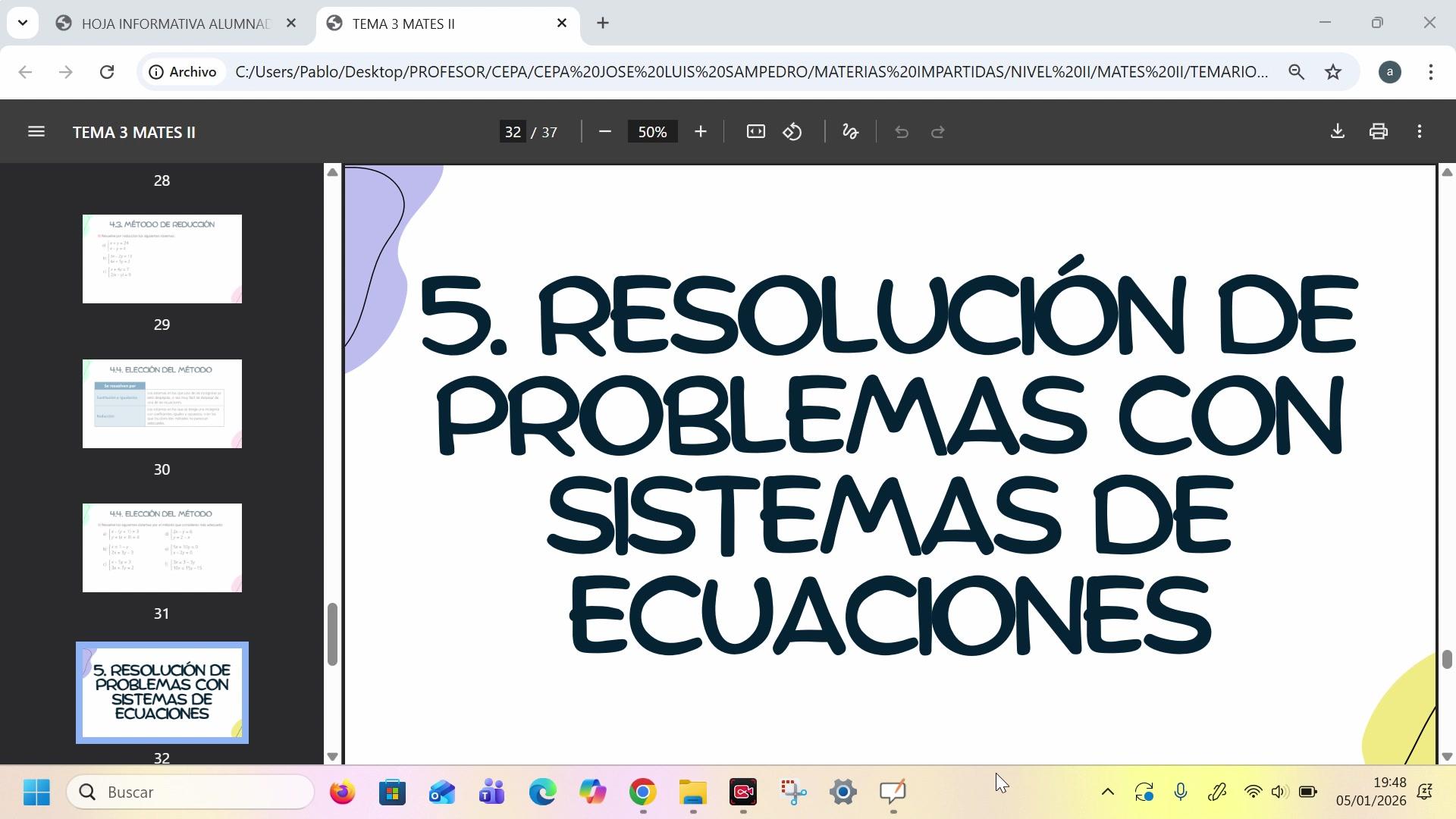Click the thumbnail panel scrollbar handle
The image size is (1456, 819).
(x=331, y=634)
